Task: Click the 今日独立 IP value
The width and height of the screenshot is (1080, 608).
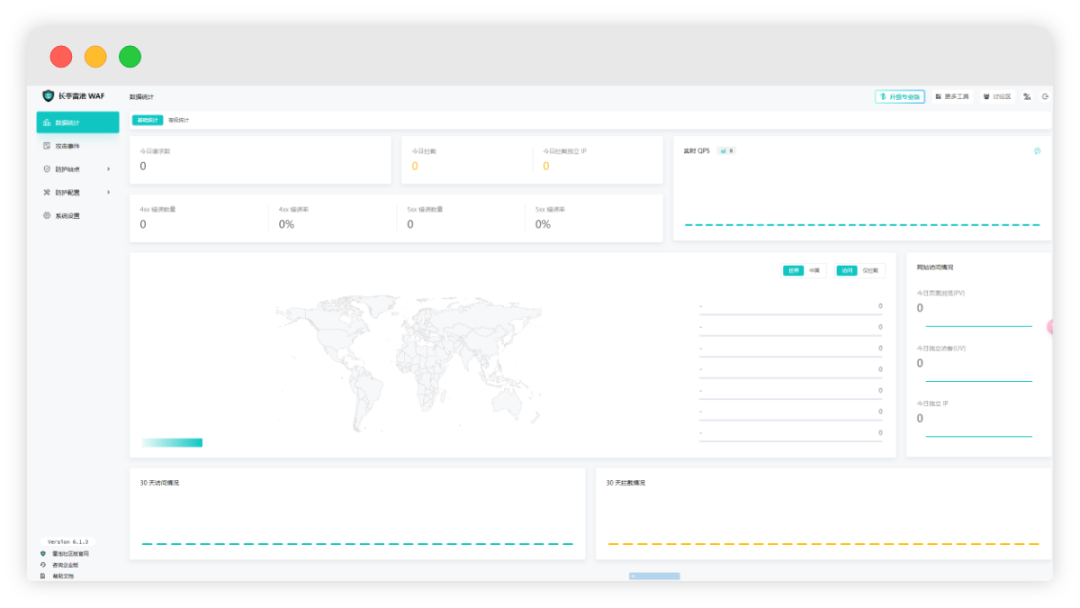Action: (920, 419)
